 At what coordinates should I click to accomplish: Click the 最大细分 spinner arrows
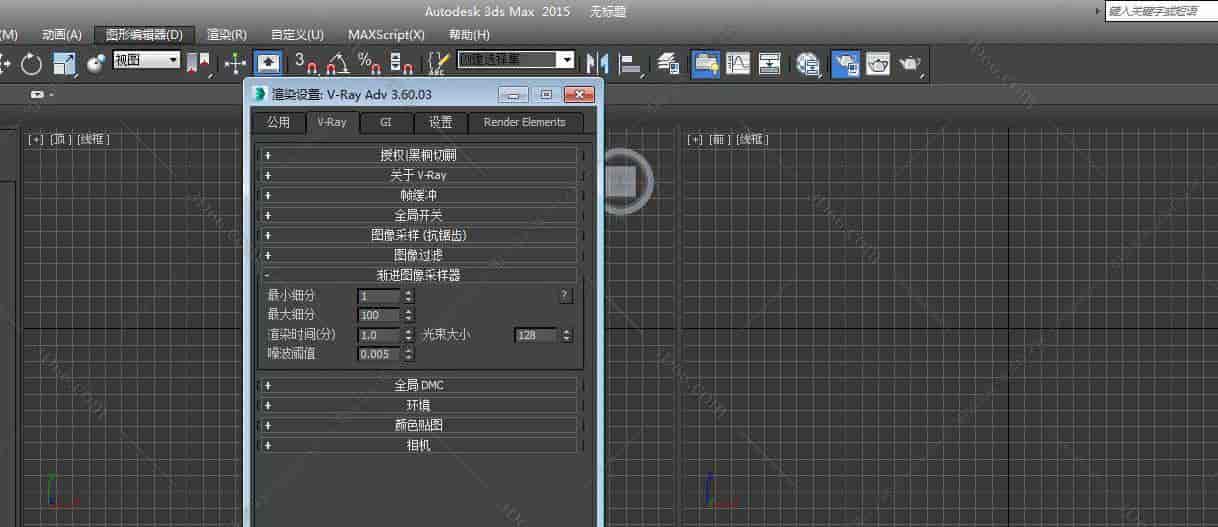(408, 316)
